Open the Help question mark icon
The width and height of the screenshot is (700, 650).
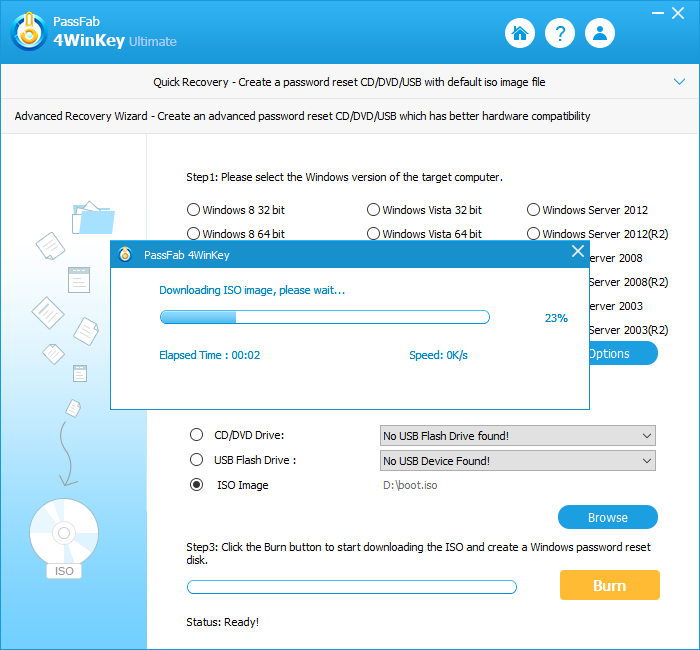click(560, 33)
